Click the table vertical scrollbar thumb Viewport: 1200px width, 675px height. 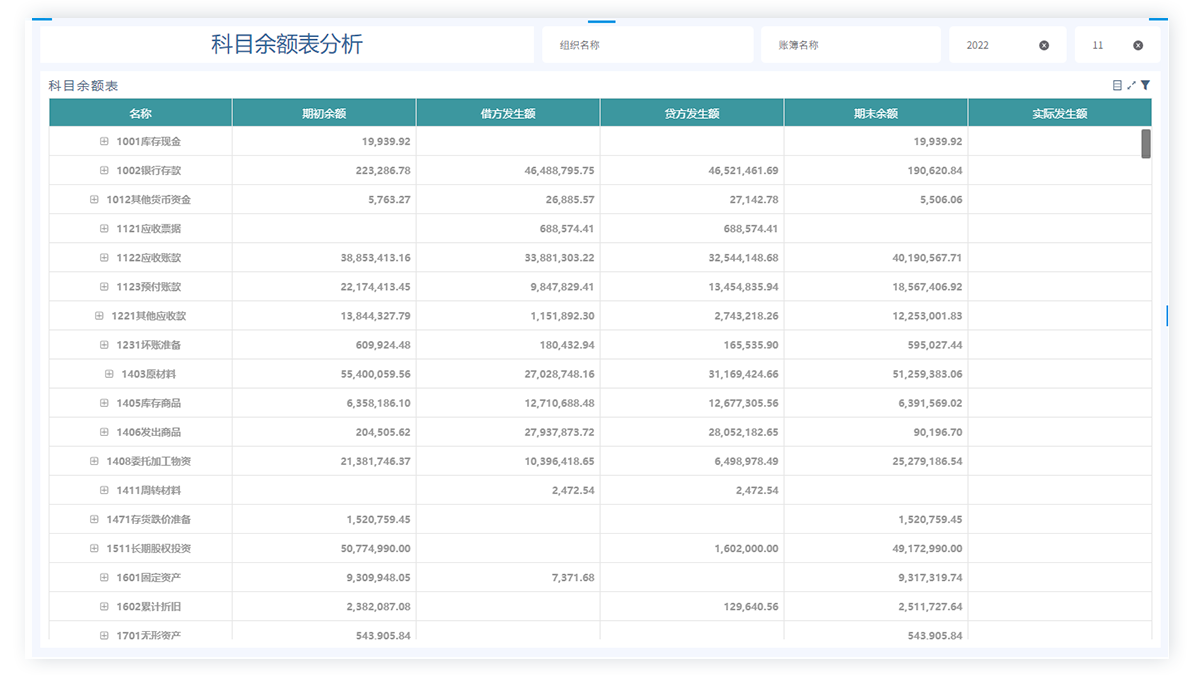[x=1146, y=144]
